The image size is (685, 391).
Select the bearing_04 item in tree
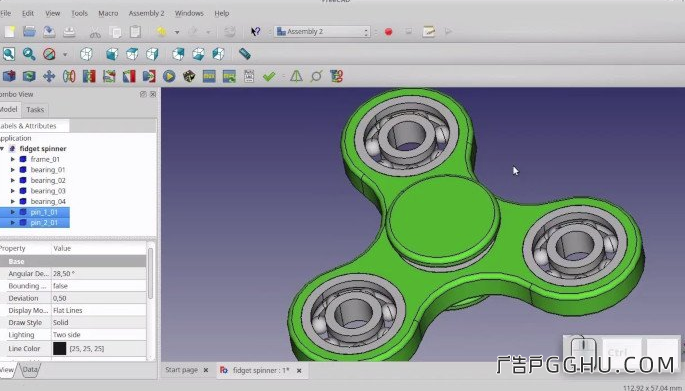coord(48,201)
